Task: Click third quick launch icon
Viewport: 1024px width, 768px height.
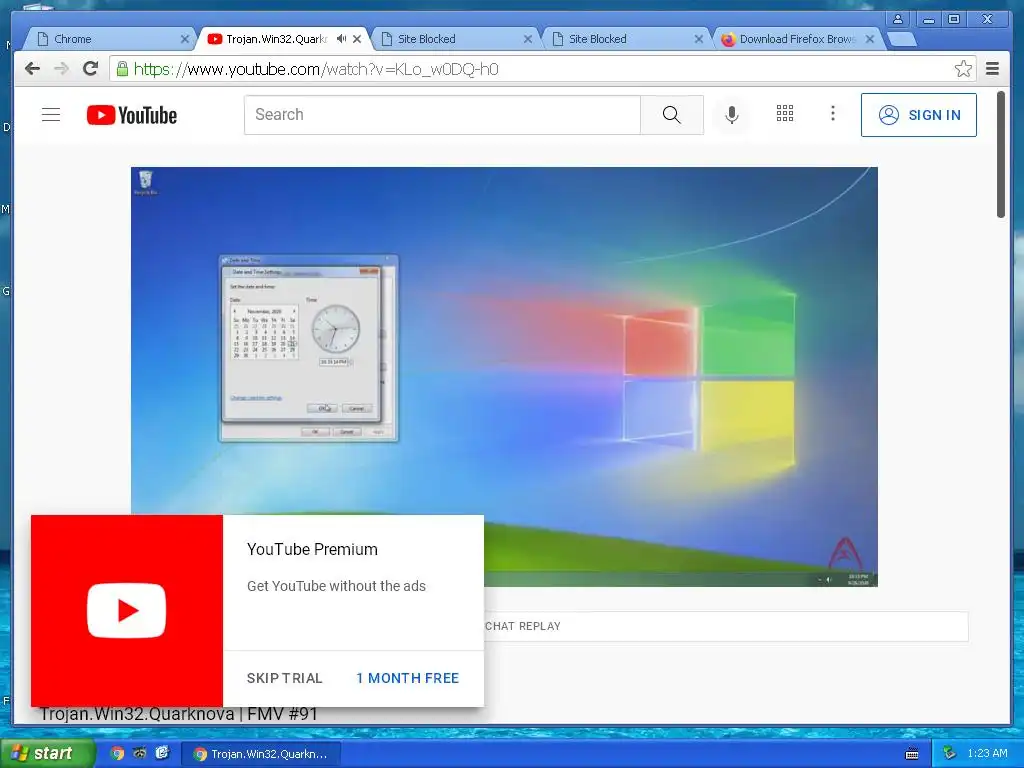Action: (x=162, y=753)
